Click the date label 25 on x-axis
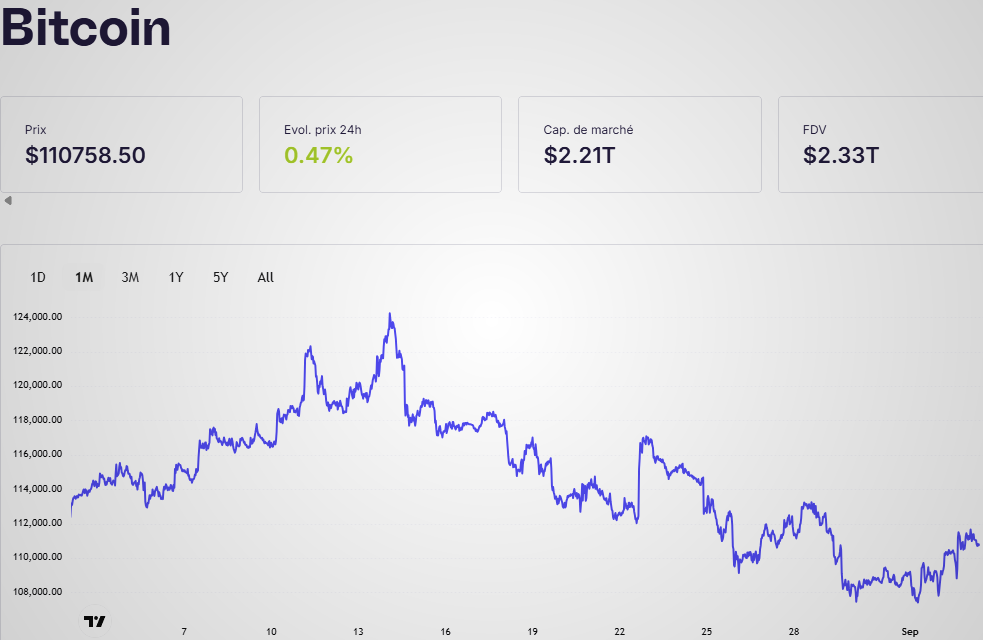Viewport: 983px width, 640px height. coord(707,631)
